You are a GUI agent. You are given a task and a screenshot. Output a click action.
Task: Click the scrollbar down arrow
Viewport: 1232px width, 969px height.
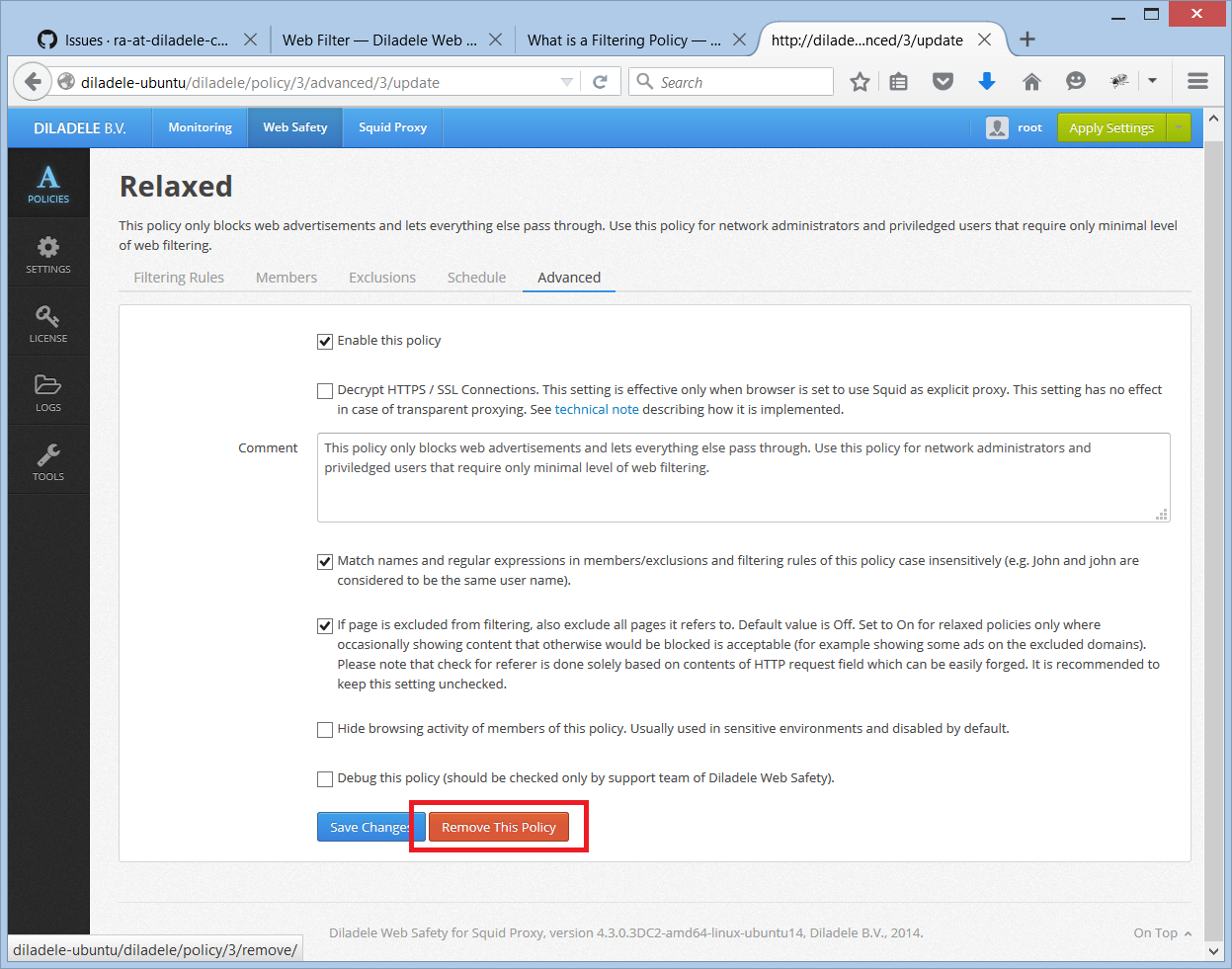1214,951
